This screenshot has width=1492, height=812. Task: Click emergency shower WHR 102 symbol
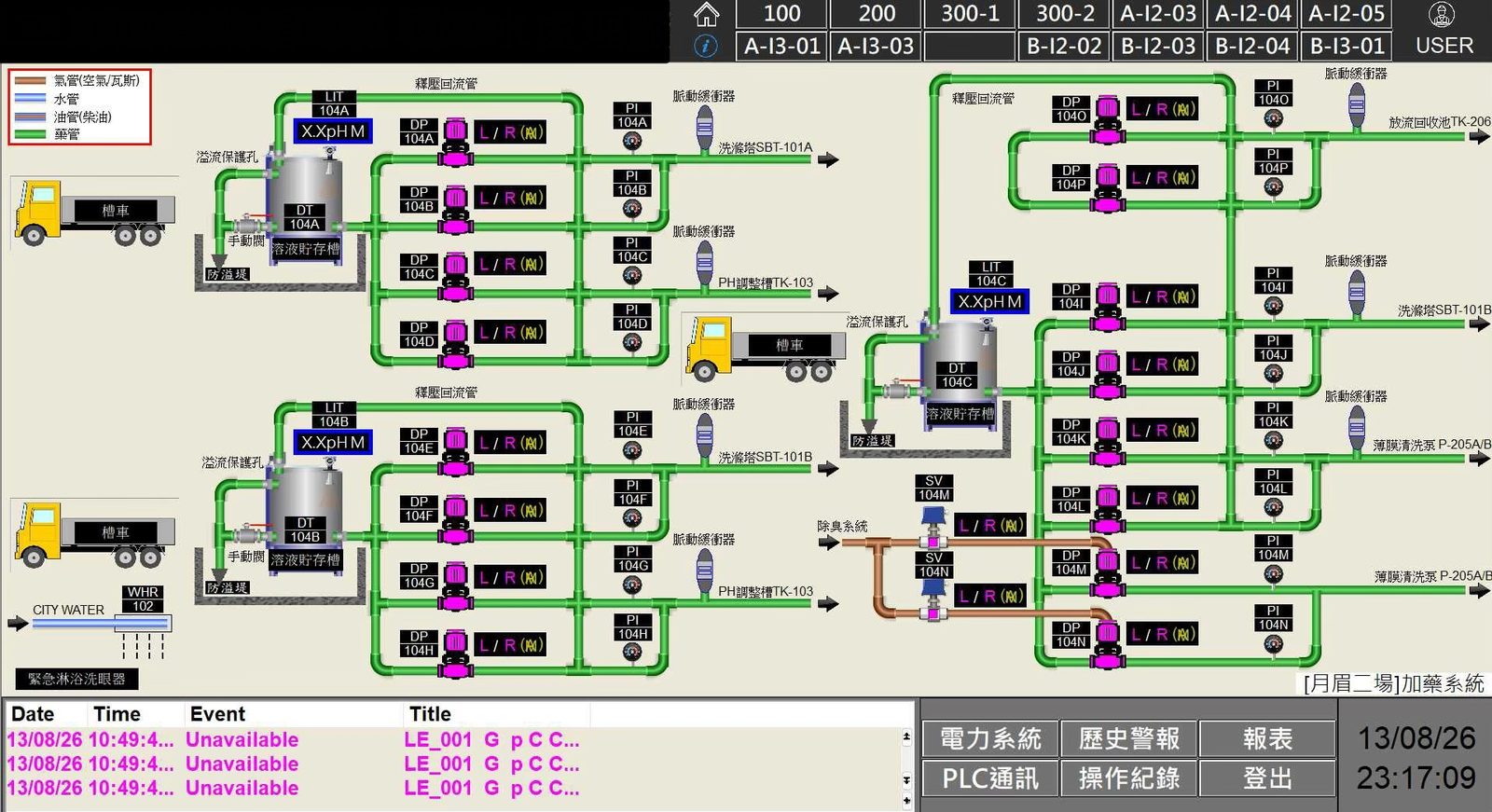(x=143, y=623)
